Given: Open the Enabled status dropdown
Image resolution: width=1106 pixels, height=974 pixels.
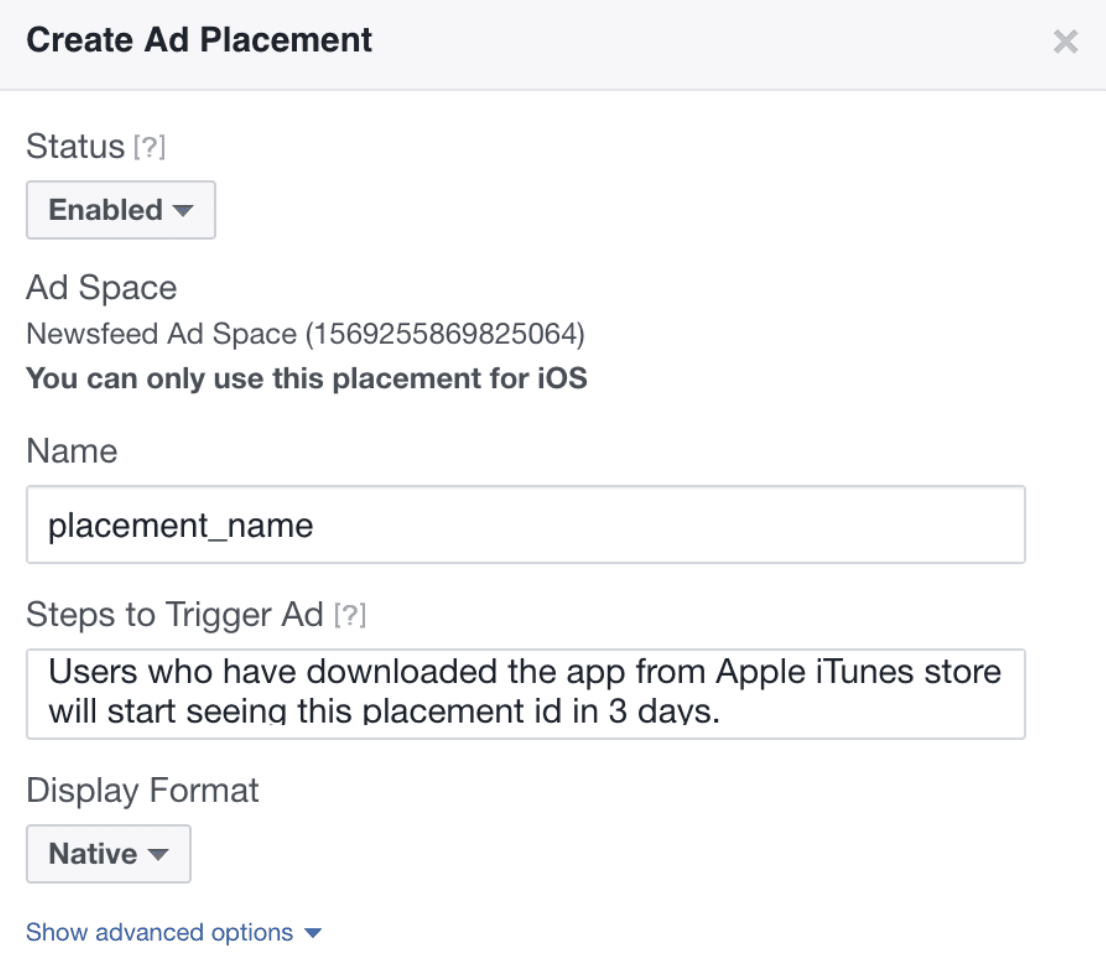Looking at the screenshot, I should (121, 209).
